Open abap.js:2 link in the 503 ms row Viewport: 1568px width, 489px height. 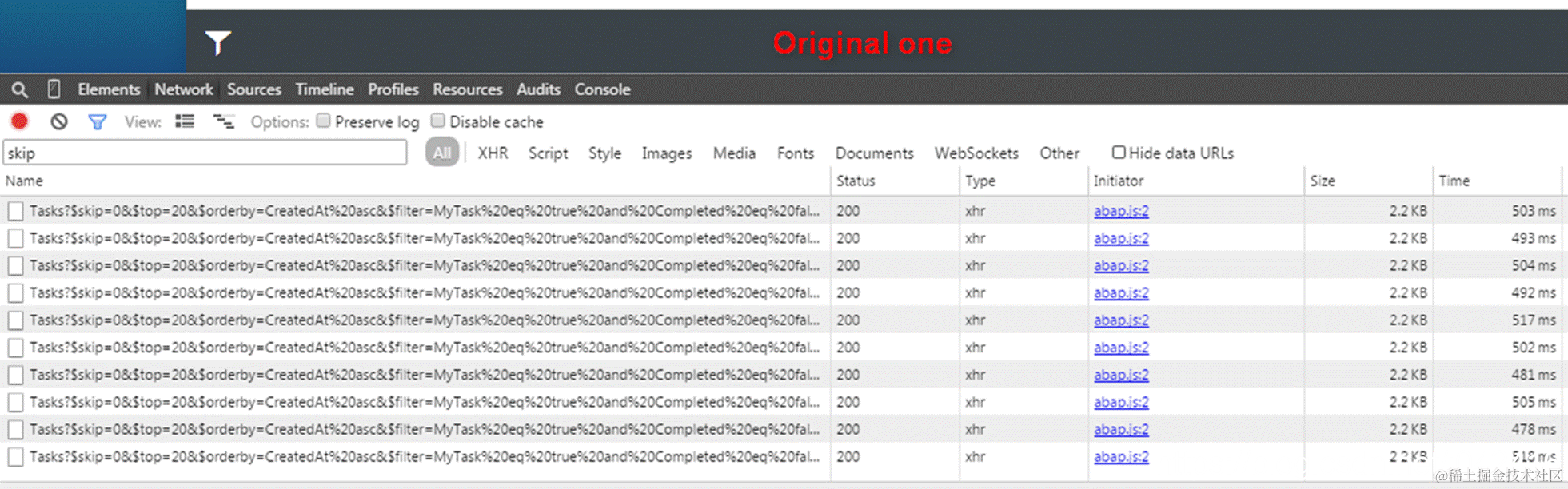(1121, 211)
